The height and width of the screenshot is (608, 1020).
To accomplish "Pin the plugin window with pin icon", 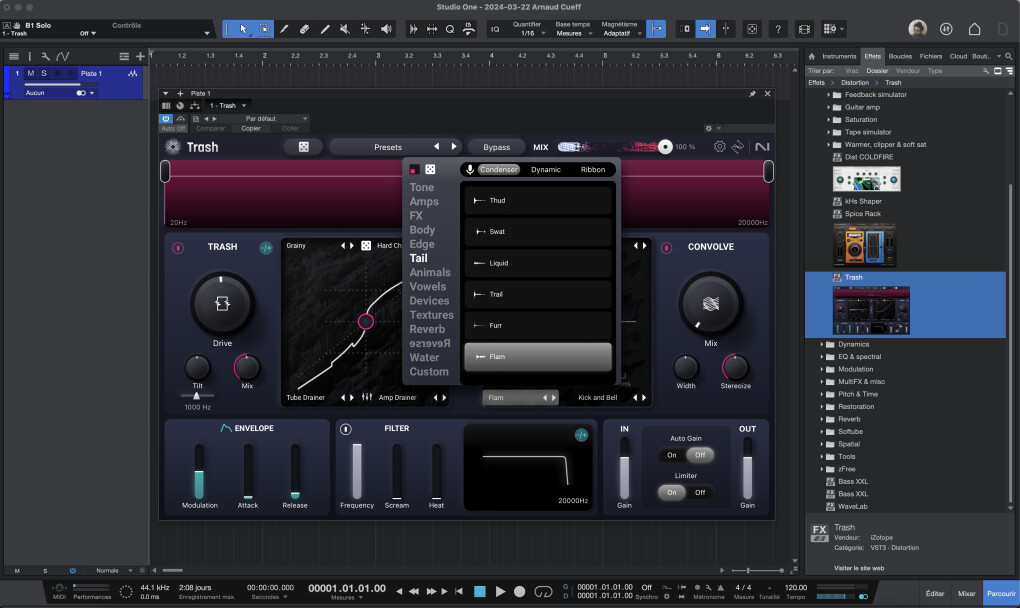I will [752, 94].
